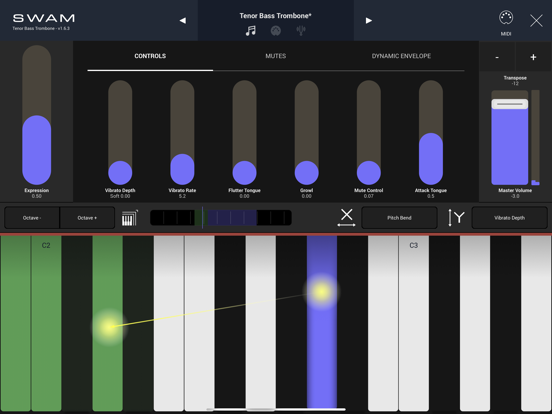The height and width of the screenshot is (414, 552).
Task: Open the tuning fork settings icon
Action: coord(301,31)
